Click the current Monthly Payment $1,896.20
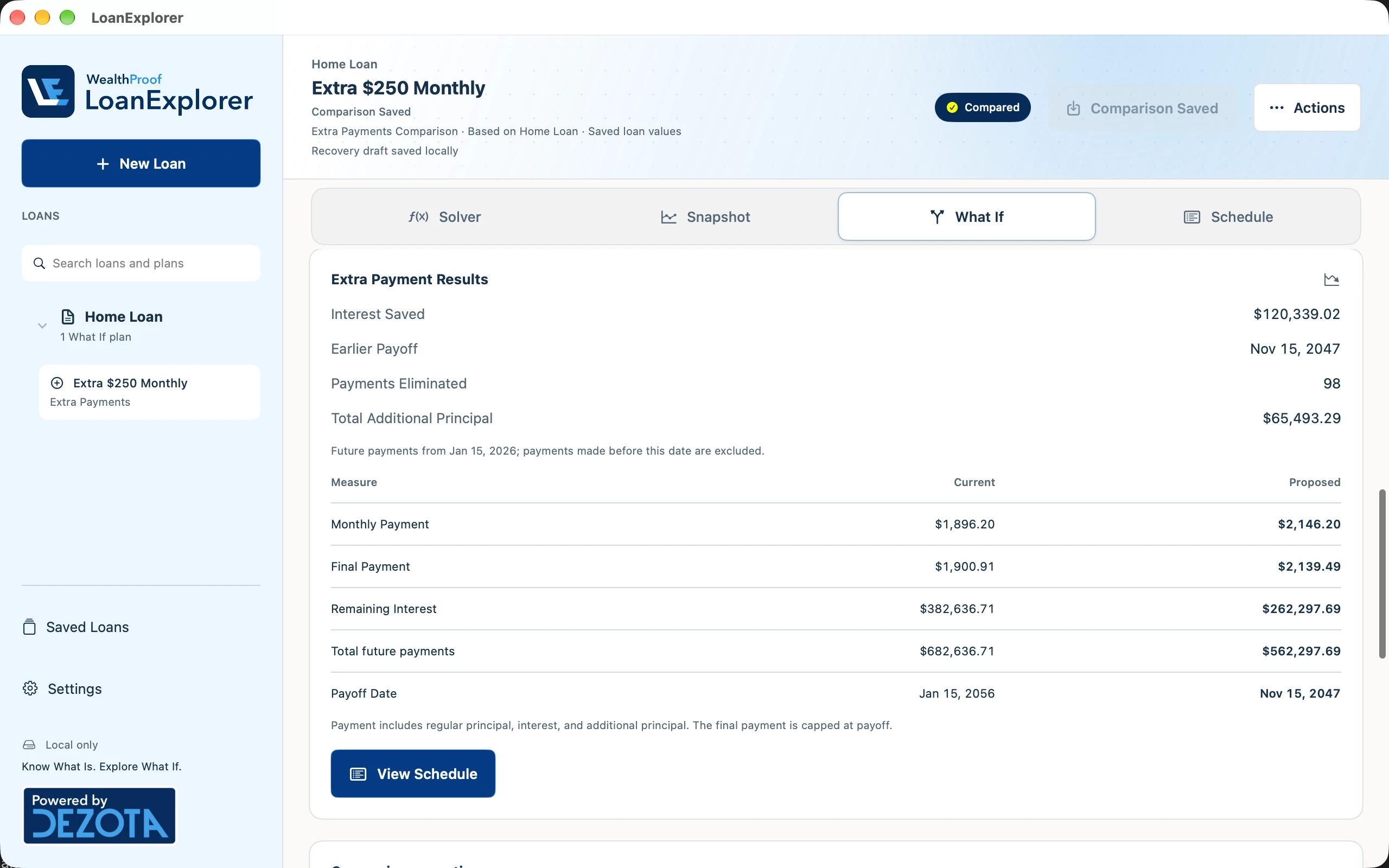 point(965,524)
